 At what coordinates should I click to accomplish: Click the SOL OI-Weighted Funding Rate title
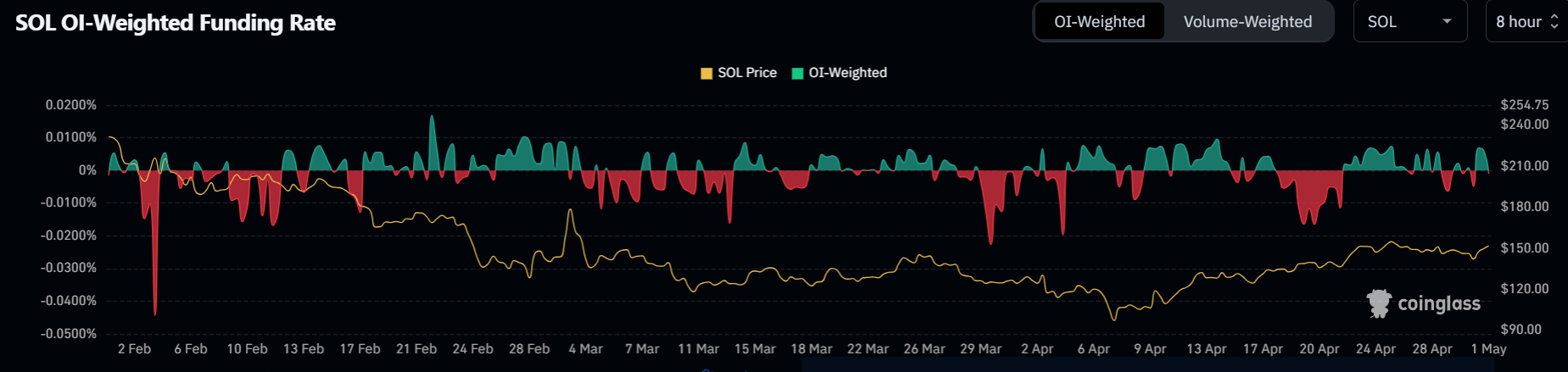tap(176, 23)
